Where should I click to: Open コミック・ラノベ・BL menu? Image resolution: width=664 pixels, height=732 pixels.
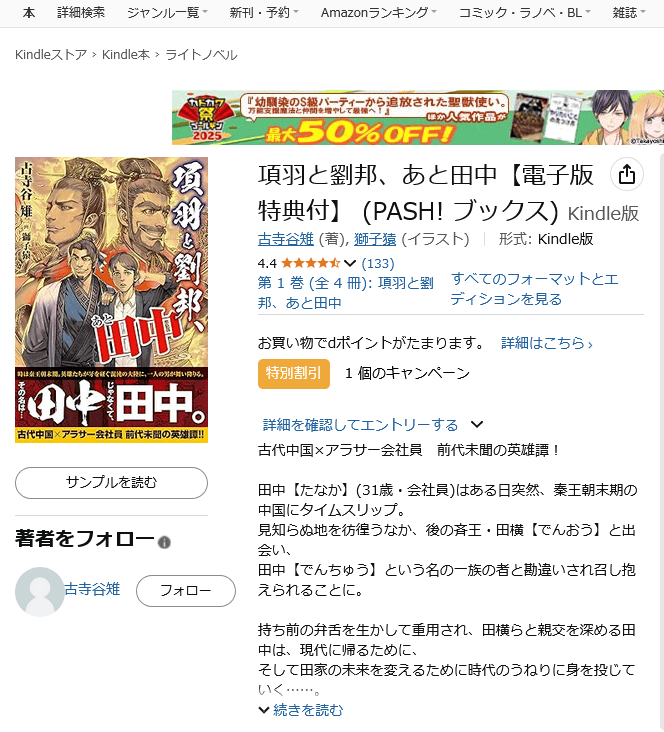(x=525, y=13)
